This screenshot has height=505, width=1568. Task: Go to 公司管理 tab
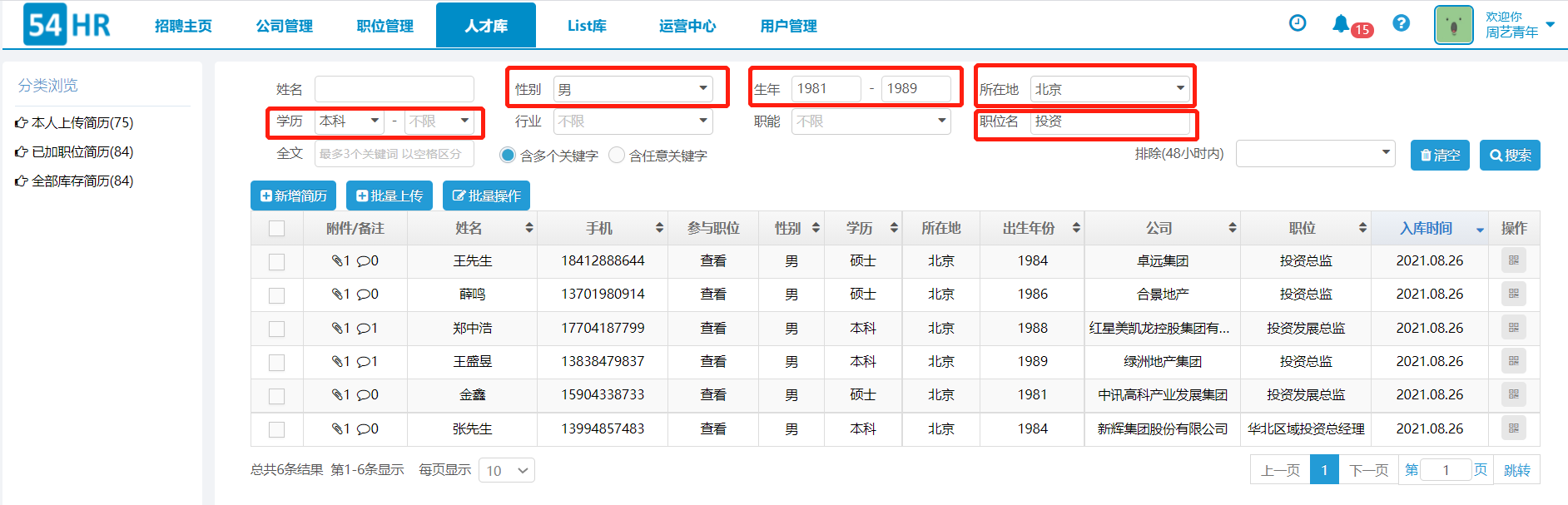pyautogui.click(x=285, y=26)
